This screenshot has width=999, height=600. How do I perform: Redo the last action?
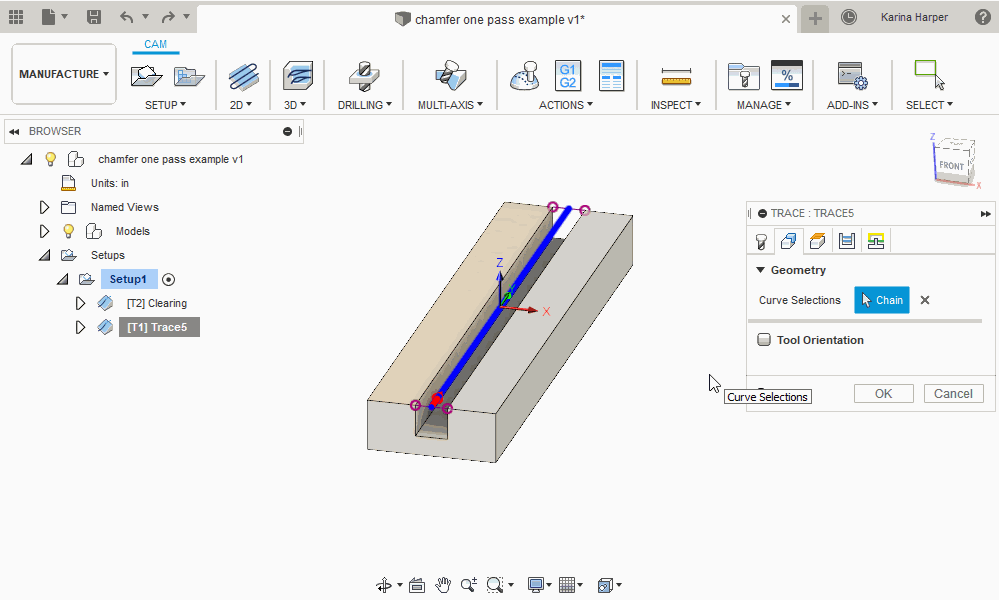tap(168, 17)
